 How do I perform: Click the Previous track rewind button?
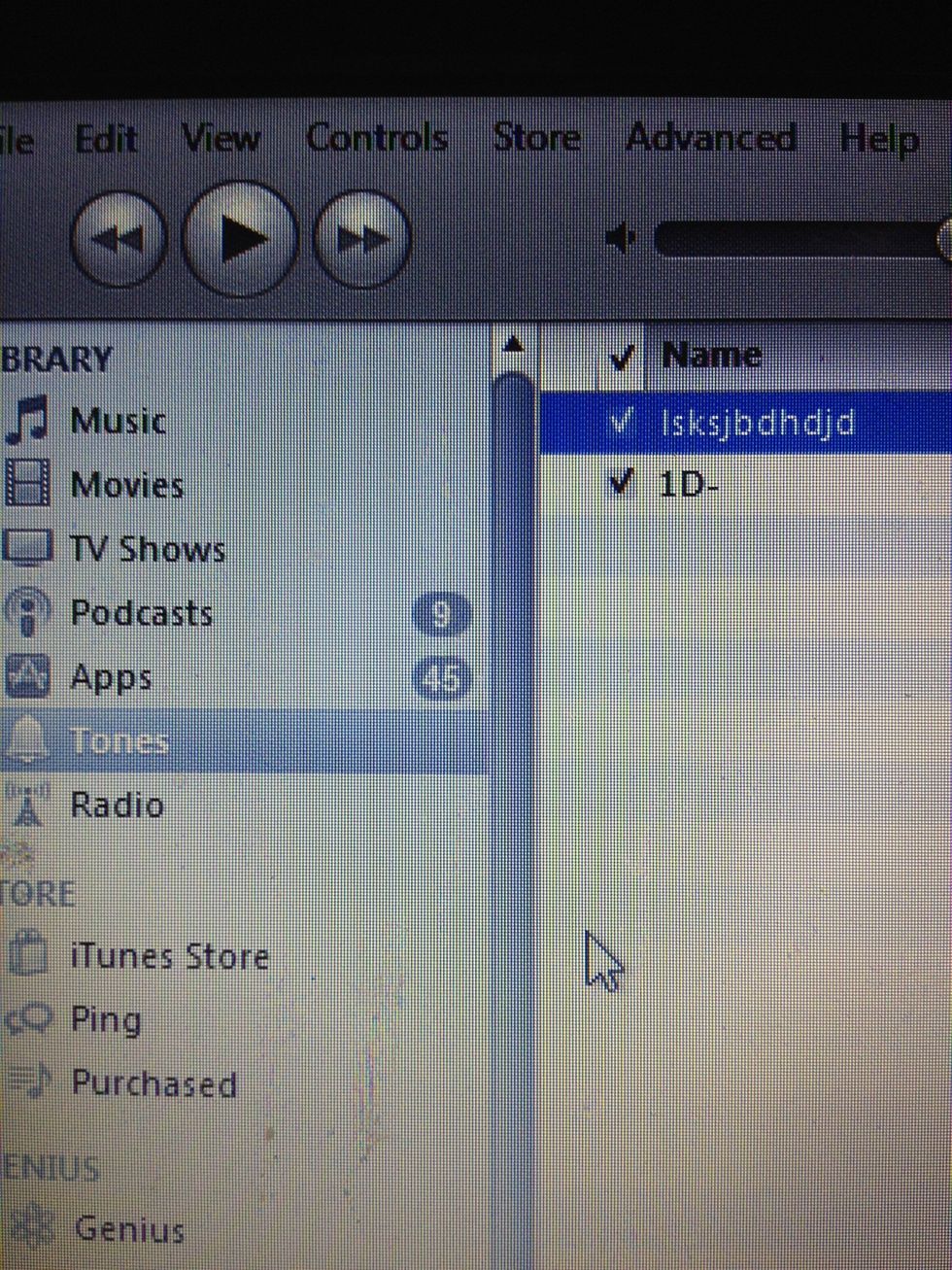pyautogui.click(x=119, y=238)
